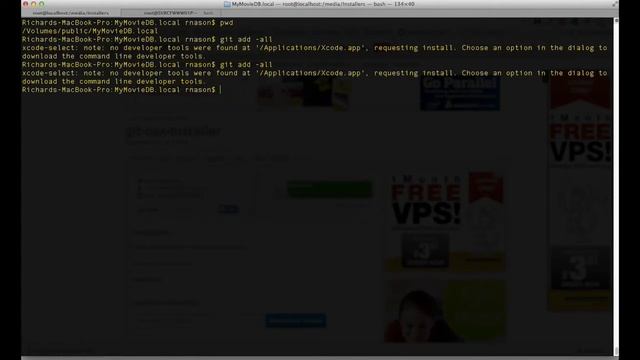Click the Go Parallel banner in the background page
The width and height of the screenshot is (640, 360).
pos(460,94)
